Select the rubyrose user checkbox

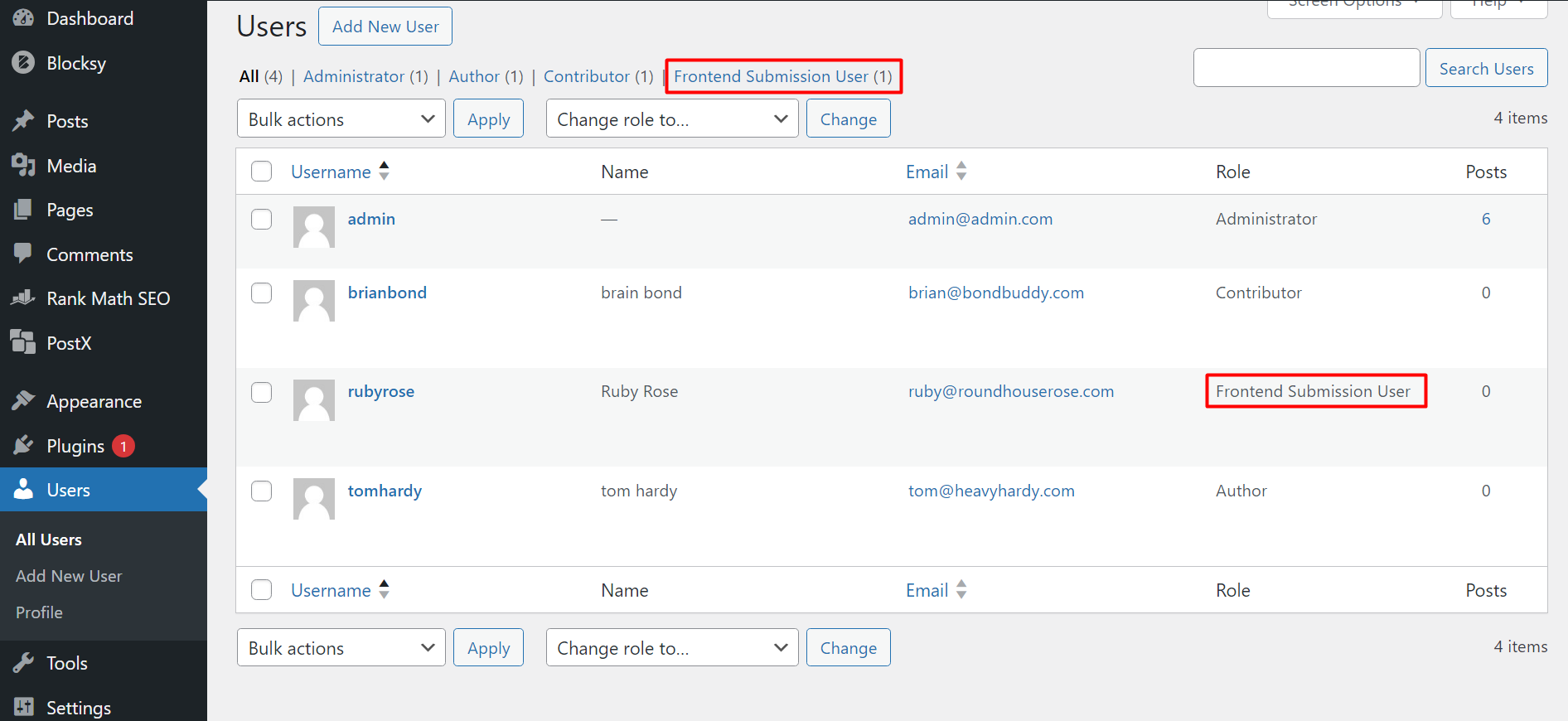pos(262,392)
